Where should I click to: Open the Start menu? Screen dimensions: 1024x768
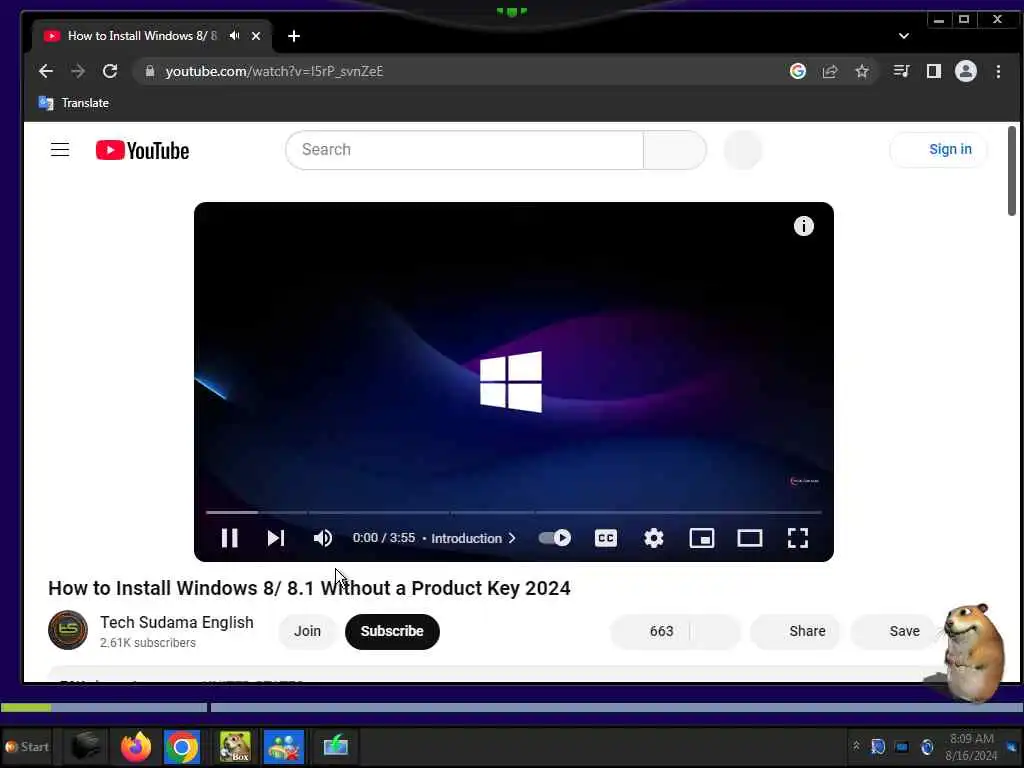[x=27, y=746]
